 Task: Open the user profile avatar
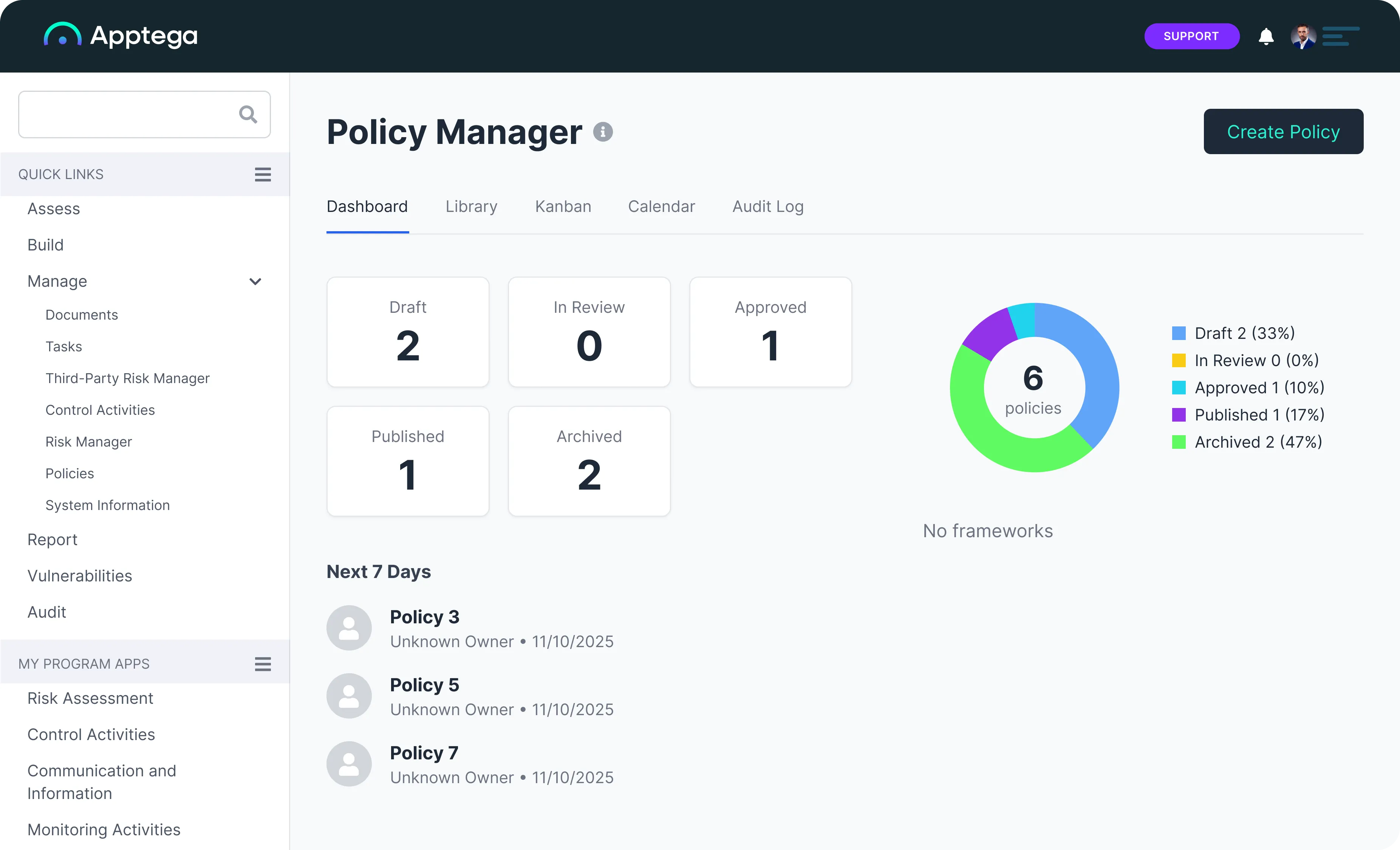(1302, 36)
